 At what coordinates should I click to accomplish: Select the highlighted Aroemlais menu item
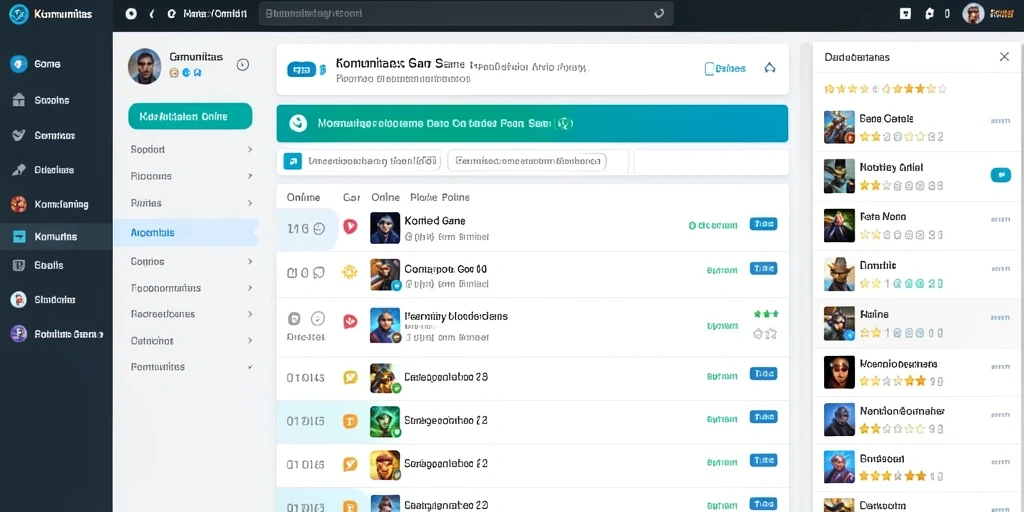(x=186, y=232)
